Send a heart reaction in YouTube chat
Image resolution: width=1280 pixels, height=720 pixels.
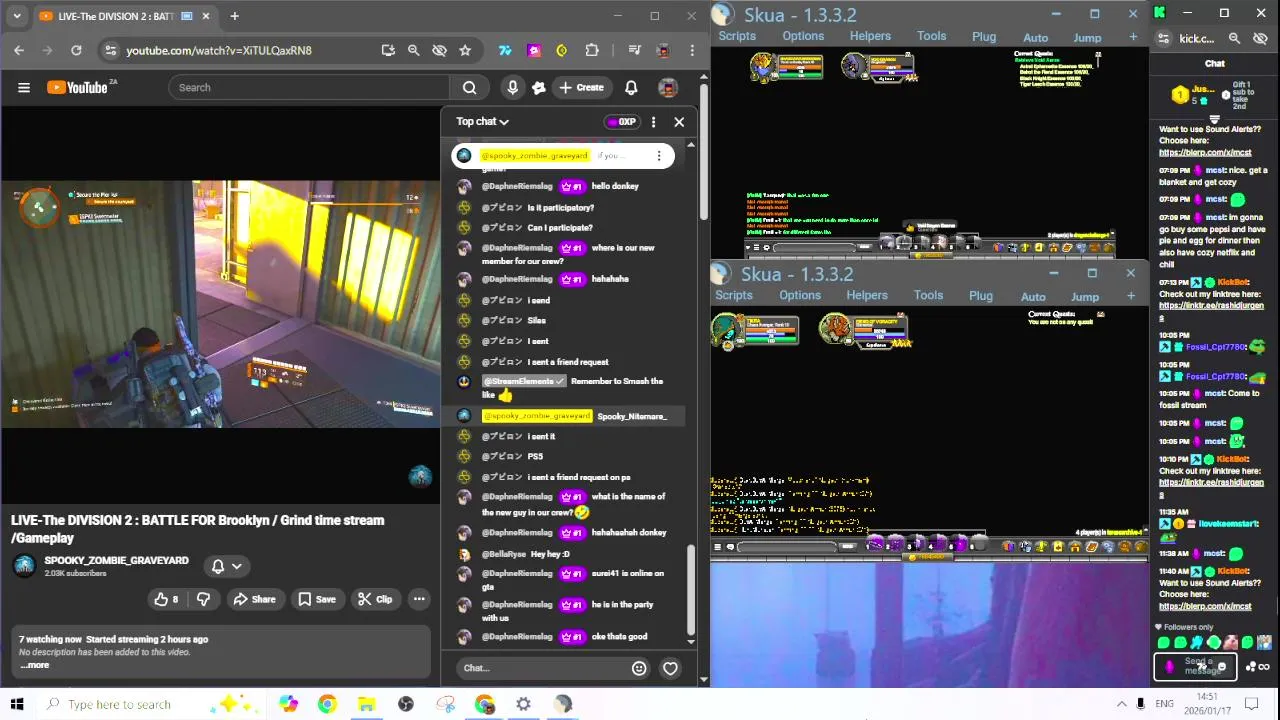coord(670,668)
